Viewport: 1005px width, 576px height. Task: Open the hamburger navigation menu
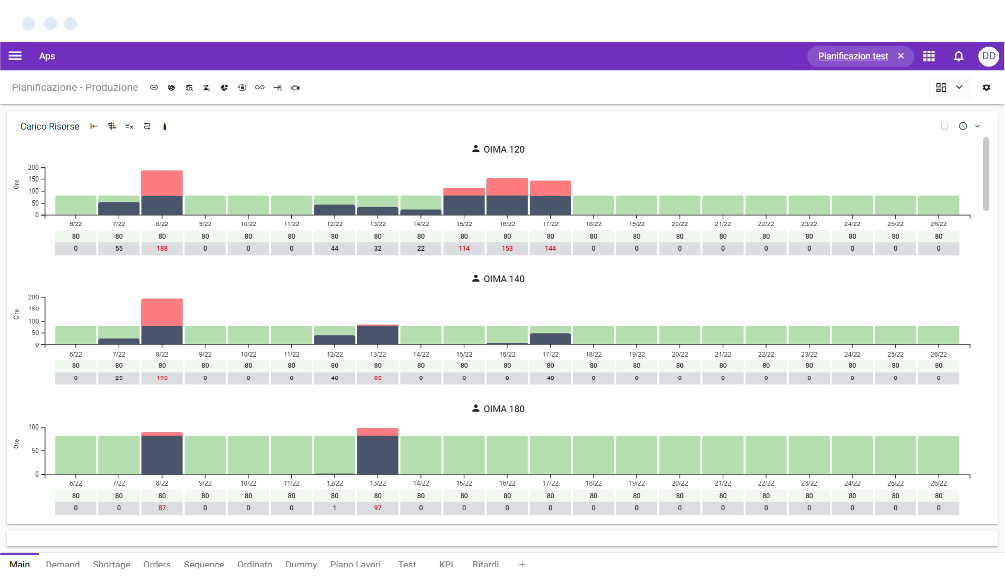click(x=15, y=56)
